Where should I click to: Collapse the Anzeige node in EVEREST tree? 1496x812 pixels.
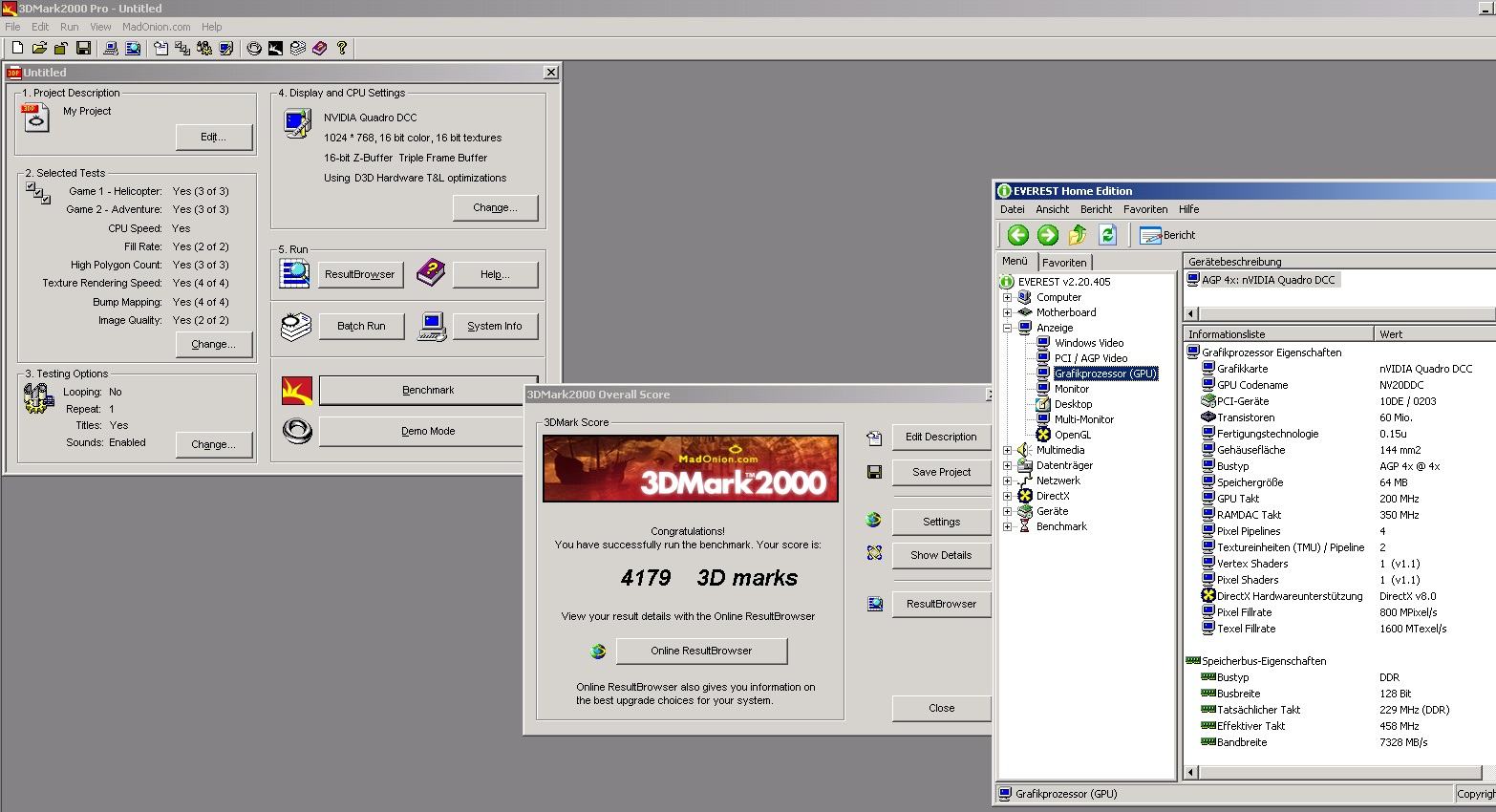(1007, 328)
